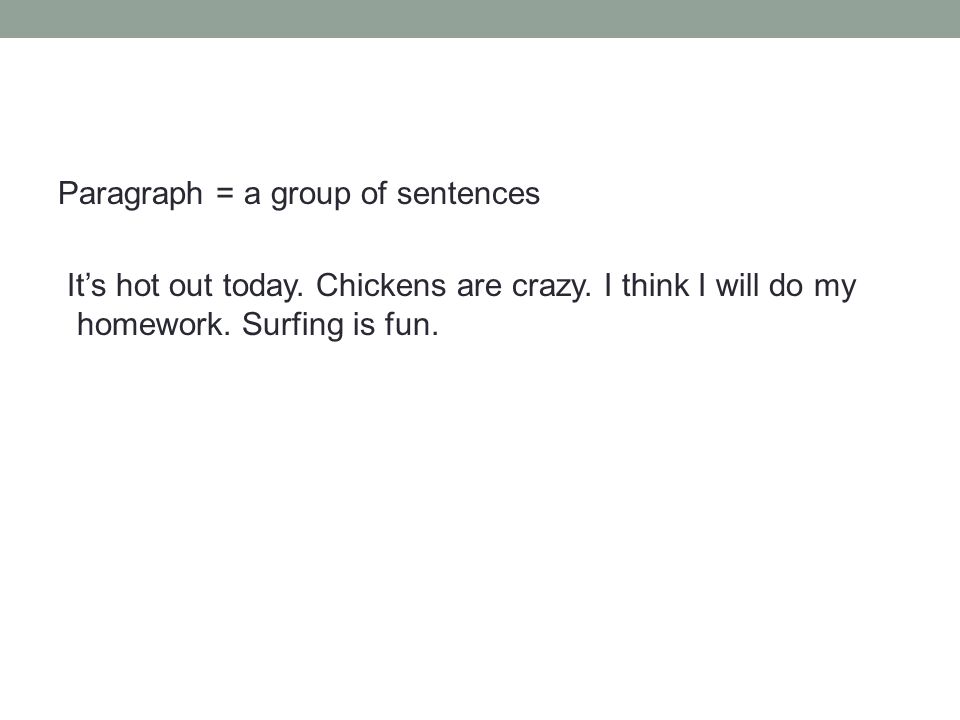Viewport: 960px width, 720px height.
Task: Click the word "hot" in first sentence
Action: [x=137, y=285]
